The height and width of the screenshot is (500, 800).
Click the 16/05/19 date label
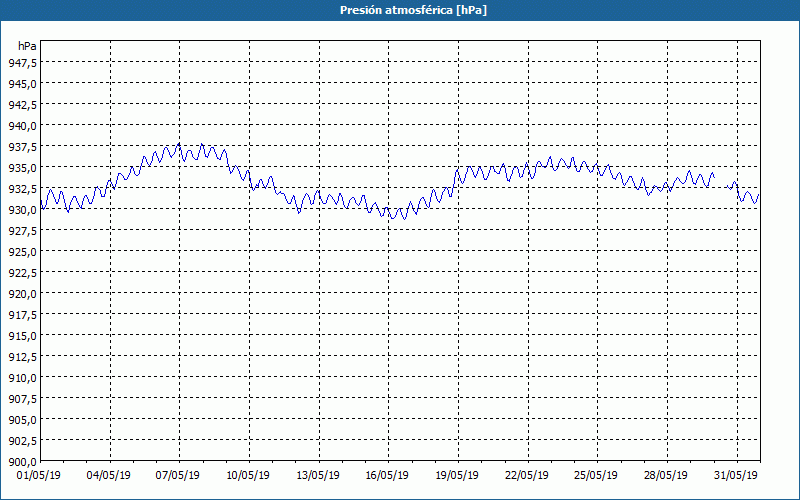pyautogui.click(x=387, y=476)
